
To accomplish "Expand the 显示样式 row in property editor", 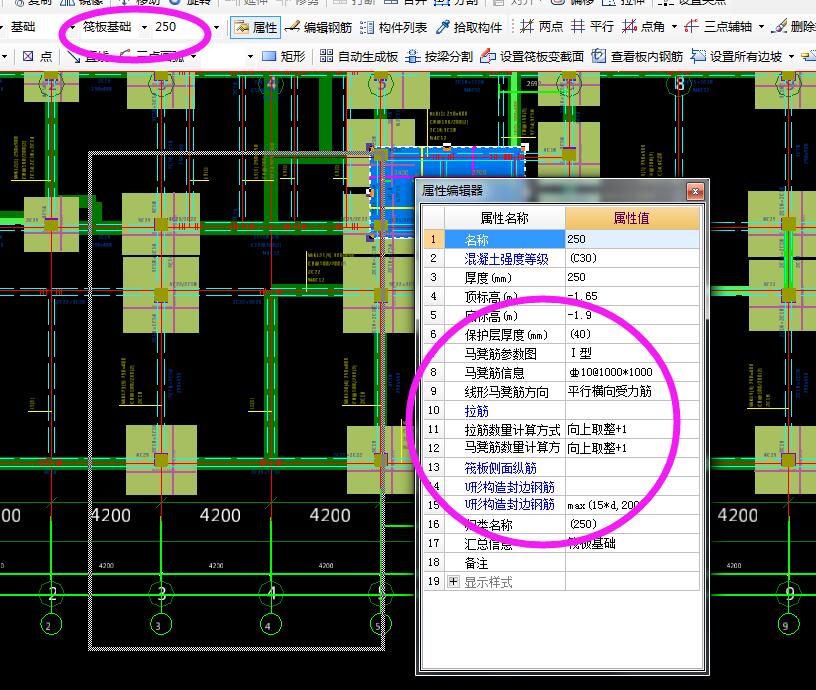I will pyautogui.click(x=453, y=581).
